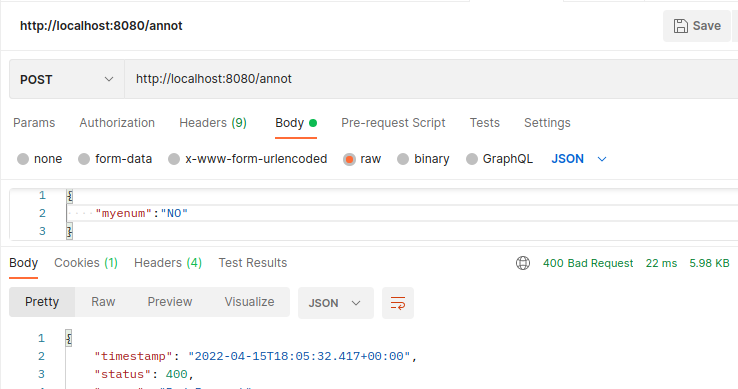Open the Test Results tab
This screenshot has width=738, height=389.
click(253, 263)
